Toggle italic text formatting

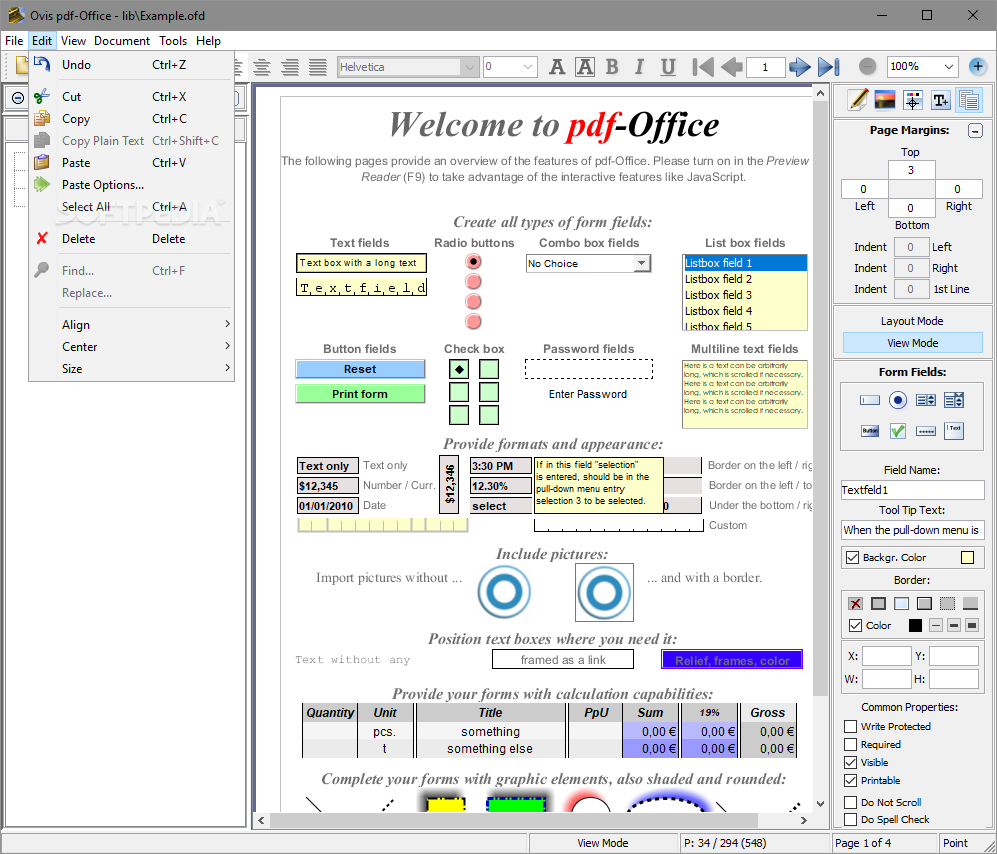(640, 66)
